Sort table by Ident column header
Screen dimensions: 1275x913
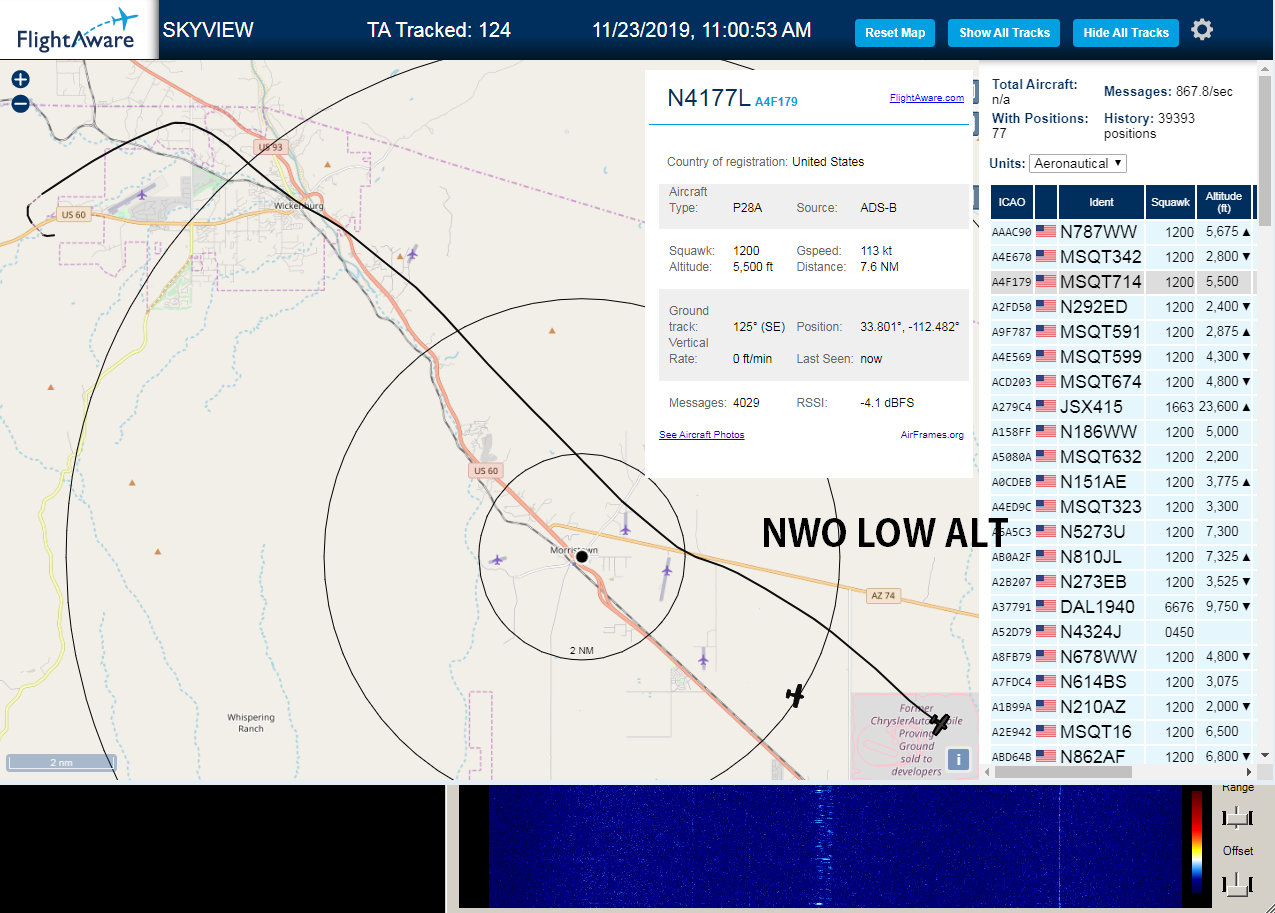[x=1101, y=202]
